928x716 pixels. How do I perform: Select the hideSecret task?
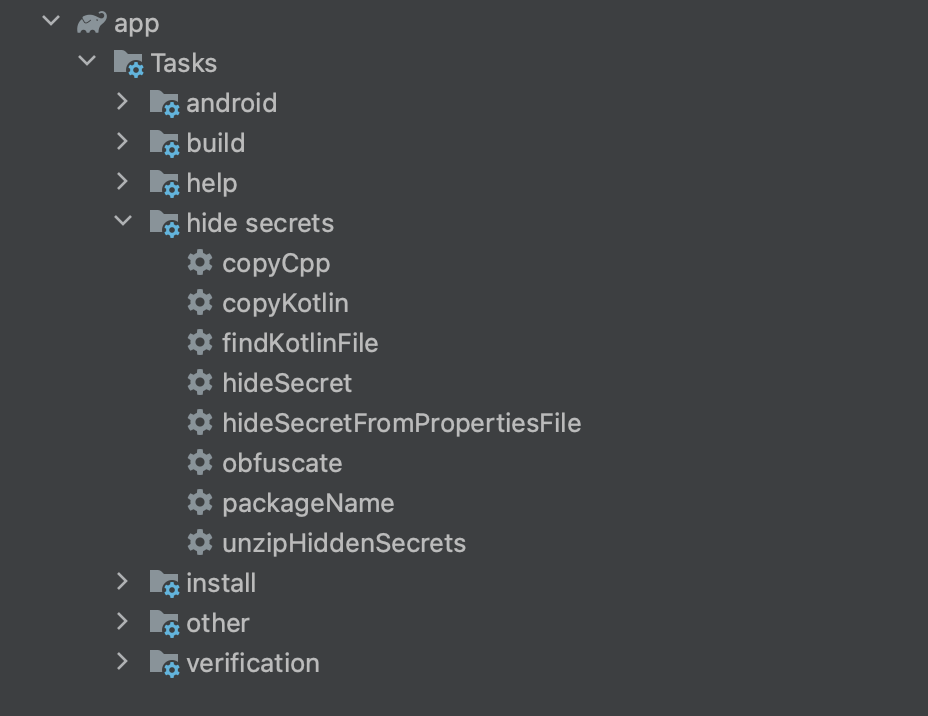(287, 383)
